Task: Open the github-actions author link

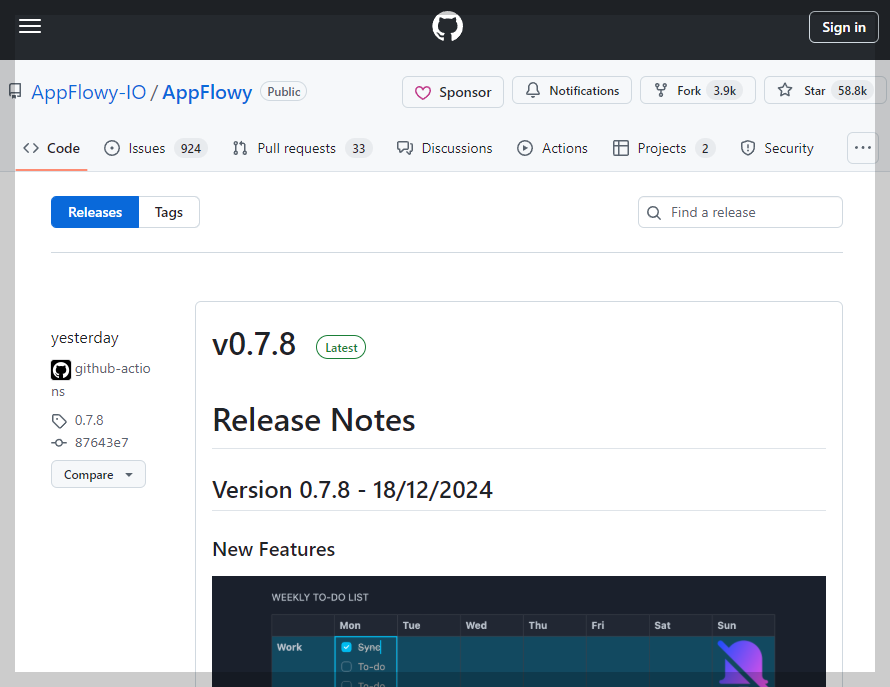Action: coord(112,369)
